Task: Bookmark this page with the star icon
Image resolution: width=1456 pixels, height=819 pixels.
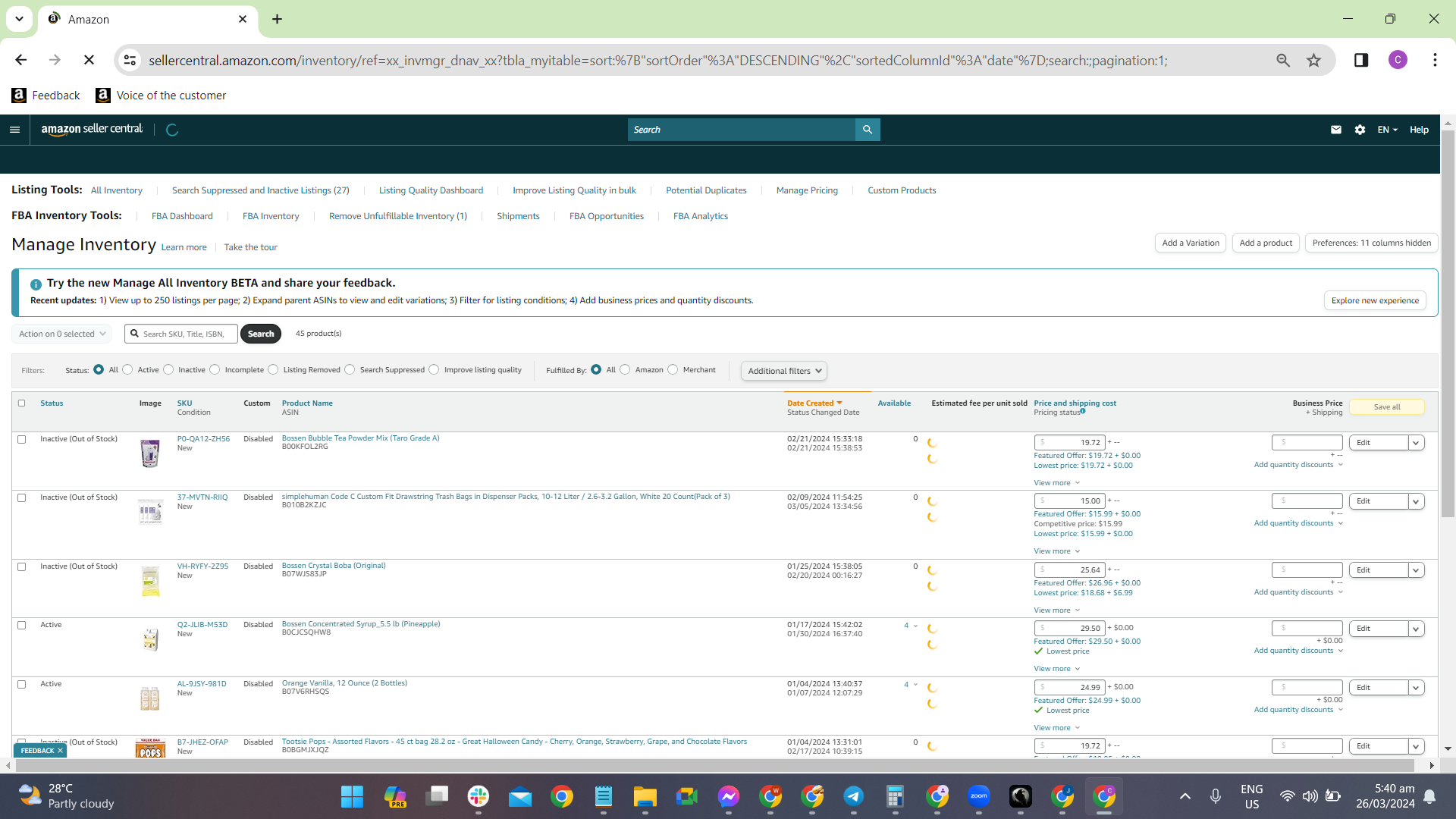Action: [1314, 60]
